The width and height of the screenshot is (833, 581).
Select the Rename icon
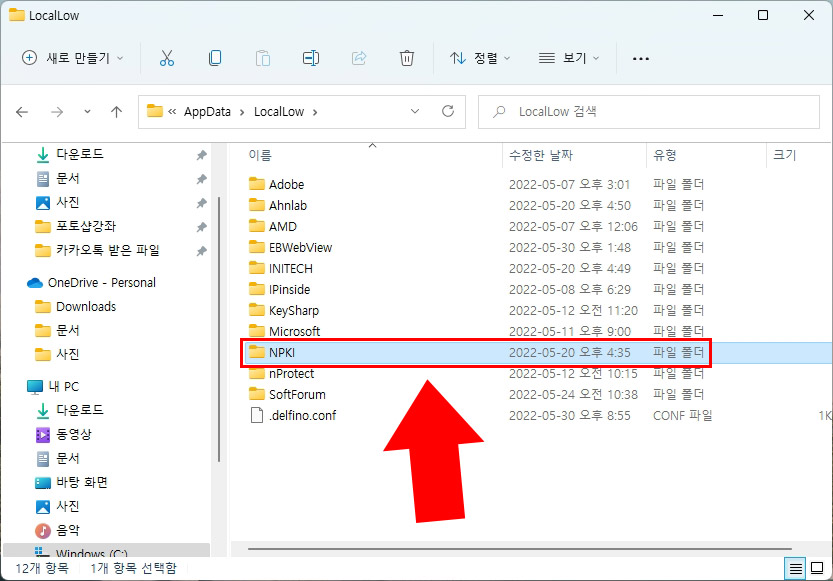click(x=311, y=58)
